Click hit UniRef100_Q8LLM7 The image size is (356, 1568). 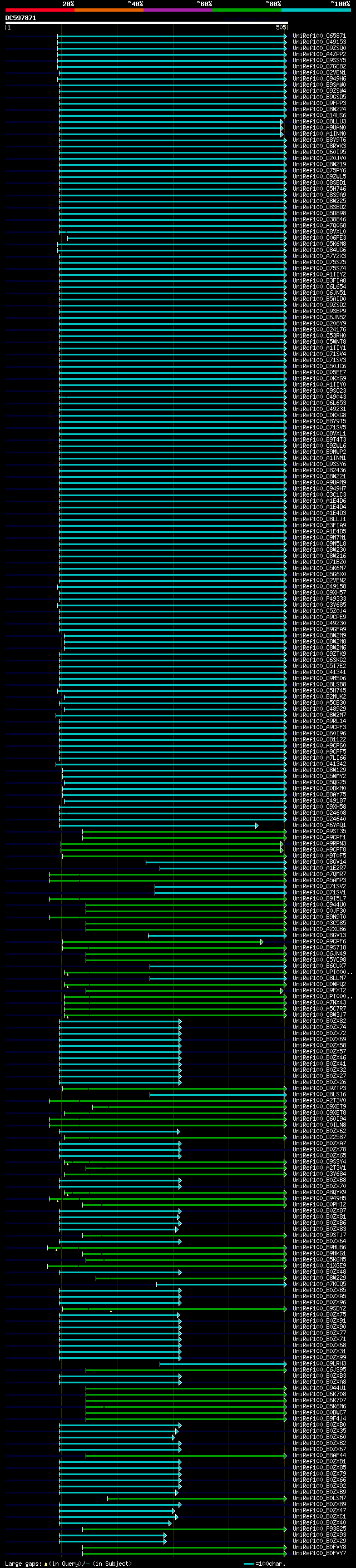click(319, 978)
